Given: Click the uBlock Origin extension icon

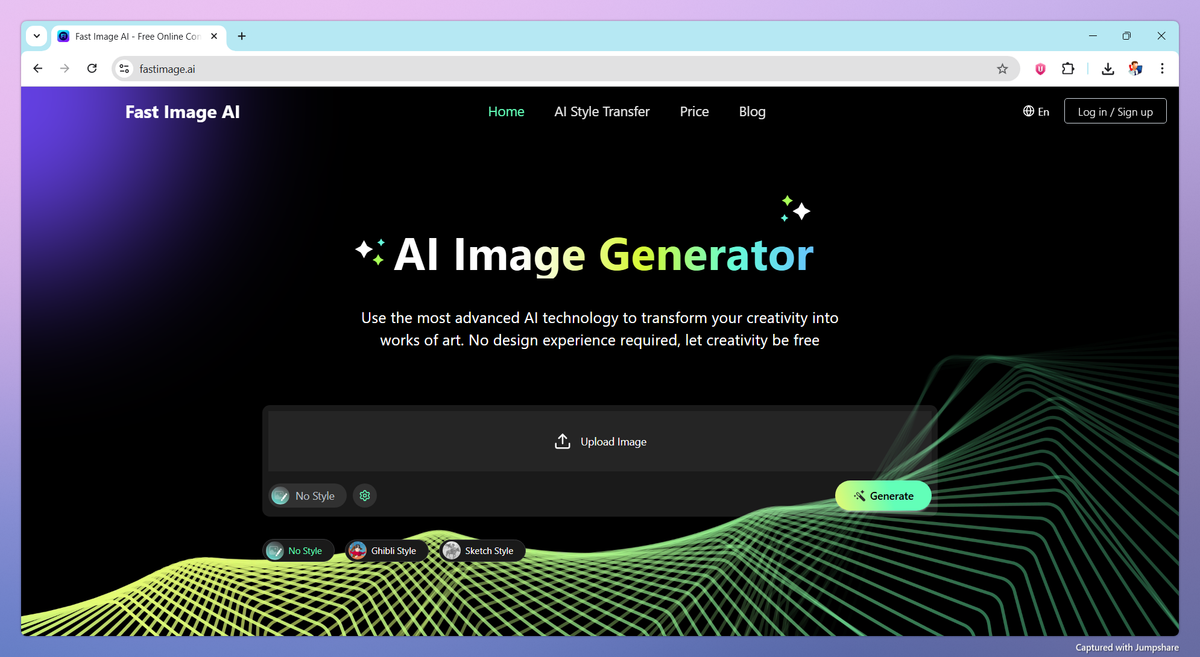Looking at the screenshot, I should pyautogui.click(x=1040, y=69).
